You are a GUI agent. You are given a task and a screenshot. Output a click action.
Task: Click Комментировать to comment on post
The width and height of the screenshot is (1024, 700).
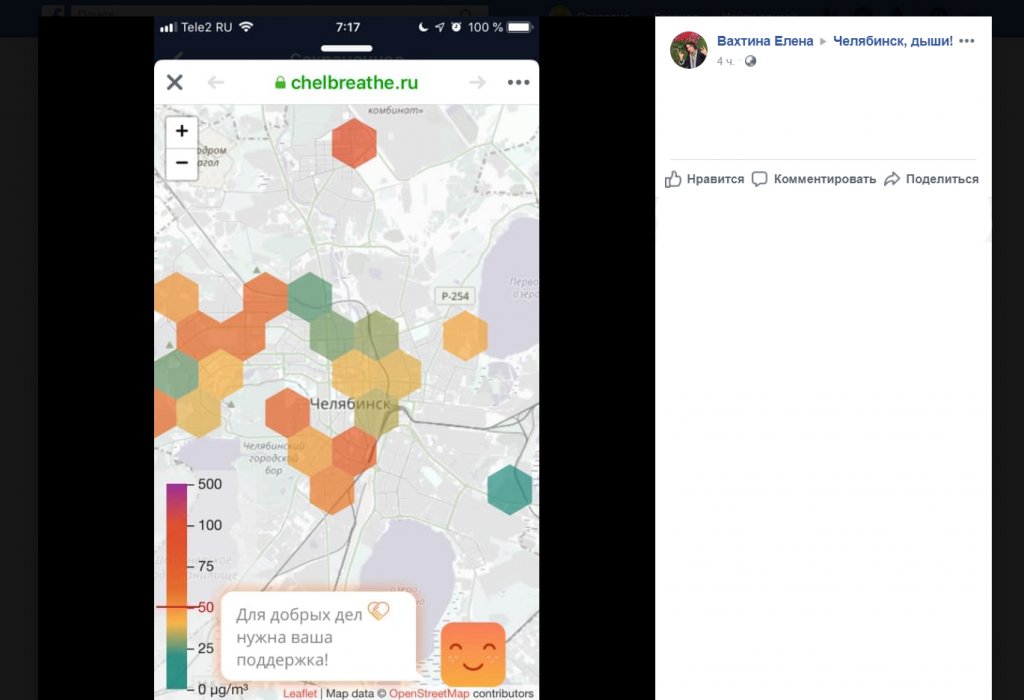pos(814,179)
